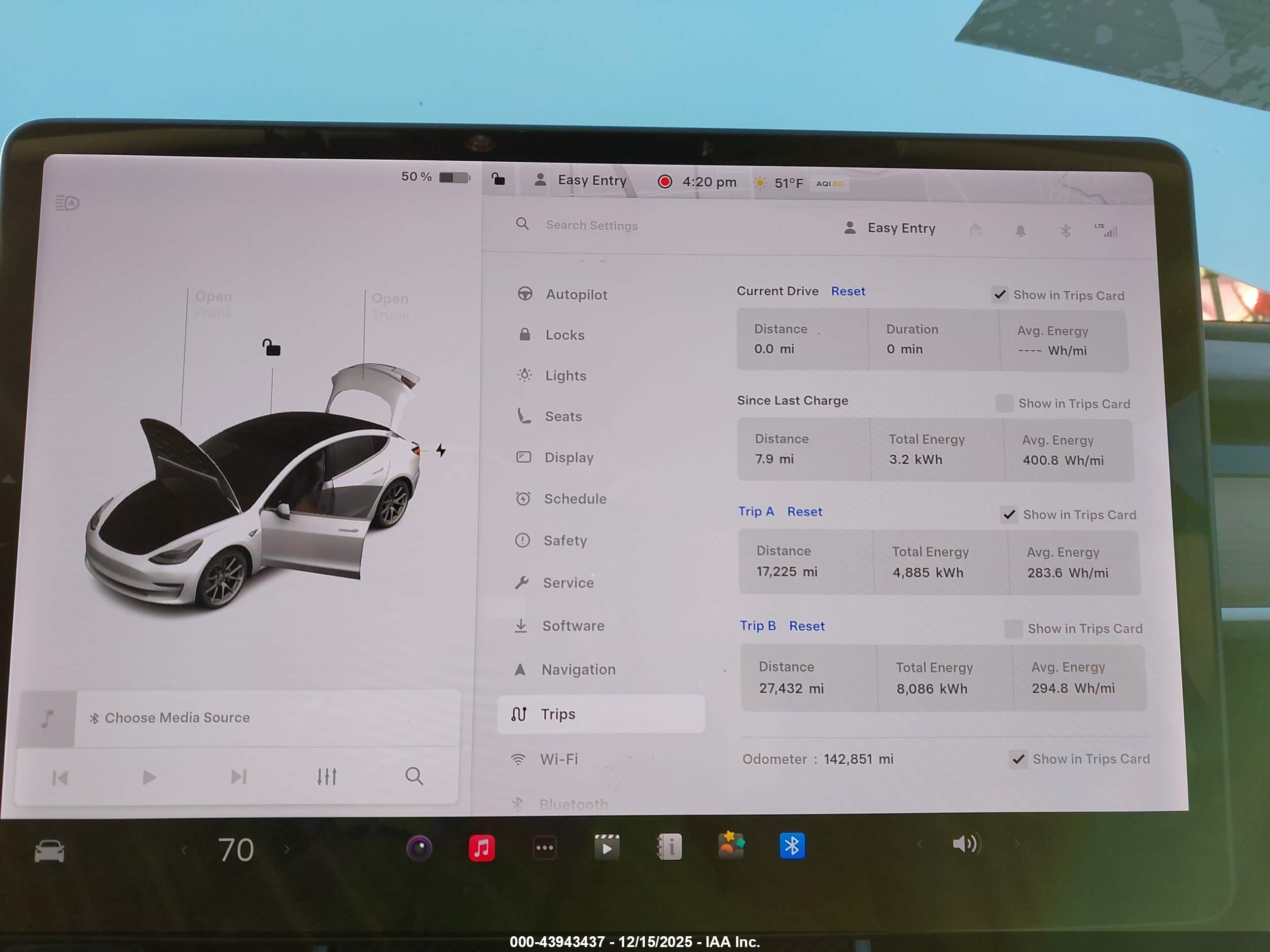Image resolution: width=1270 pixels, height=952 pixels.
Task: Uncheck Trip A Show in Trips Card
Action: pos(1009,515)
